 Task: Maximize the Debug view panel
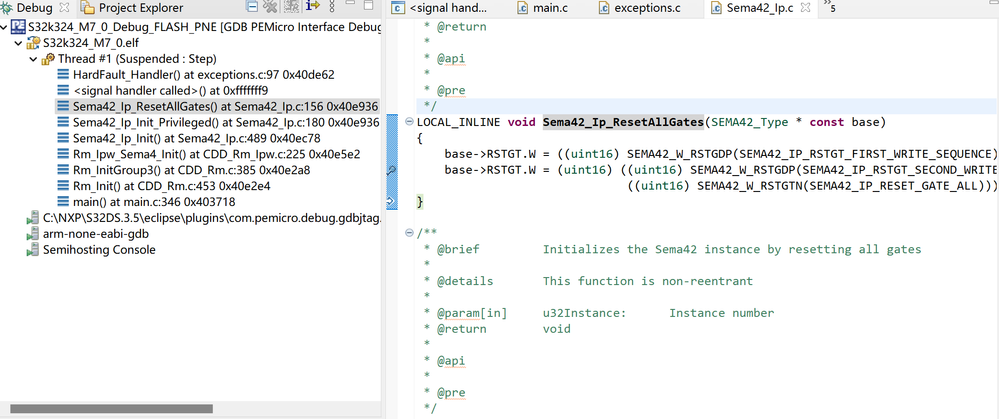[368, 6]
